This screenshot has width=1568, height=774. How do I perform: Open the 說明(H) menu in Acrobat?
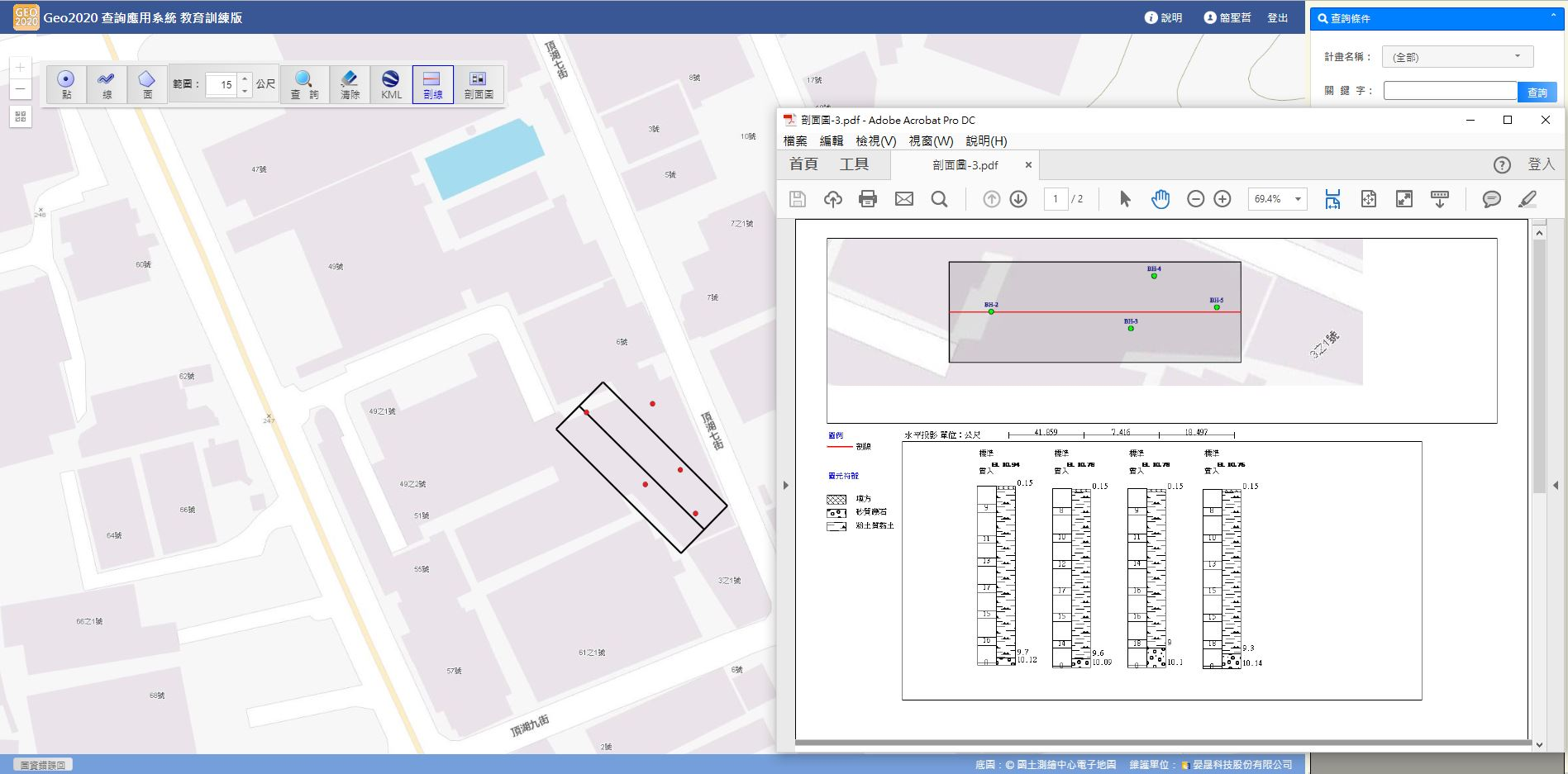986,141
